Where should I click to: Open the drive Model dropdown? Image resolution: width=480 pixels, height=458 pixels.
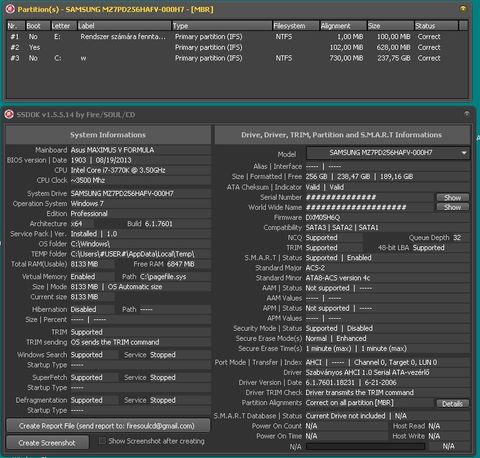[x=388, y=153]
